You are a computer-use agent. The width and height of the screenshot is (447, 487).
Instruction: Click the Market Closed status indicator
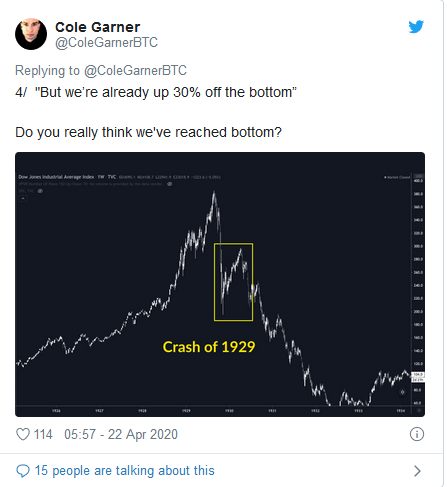[397, 177]
